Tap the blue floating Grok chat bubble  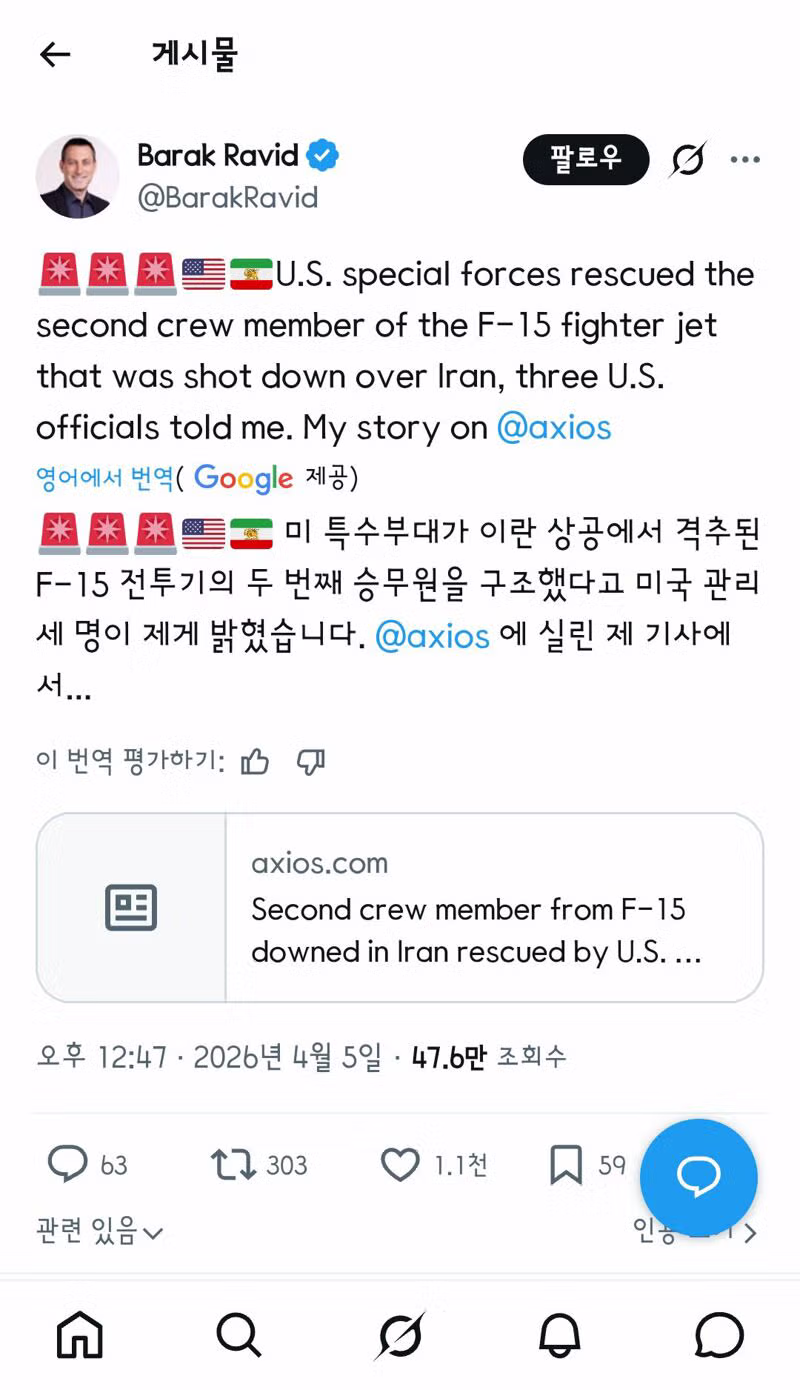point(698,1177)
